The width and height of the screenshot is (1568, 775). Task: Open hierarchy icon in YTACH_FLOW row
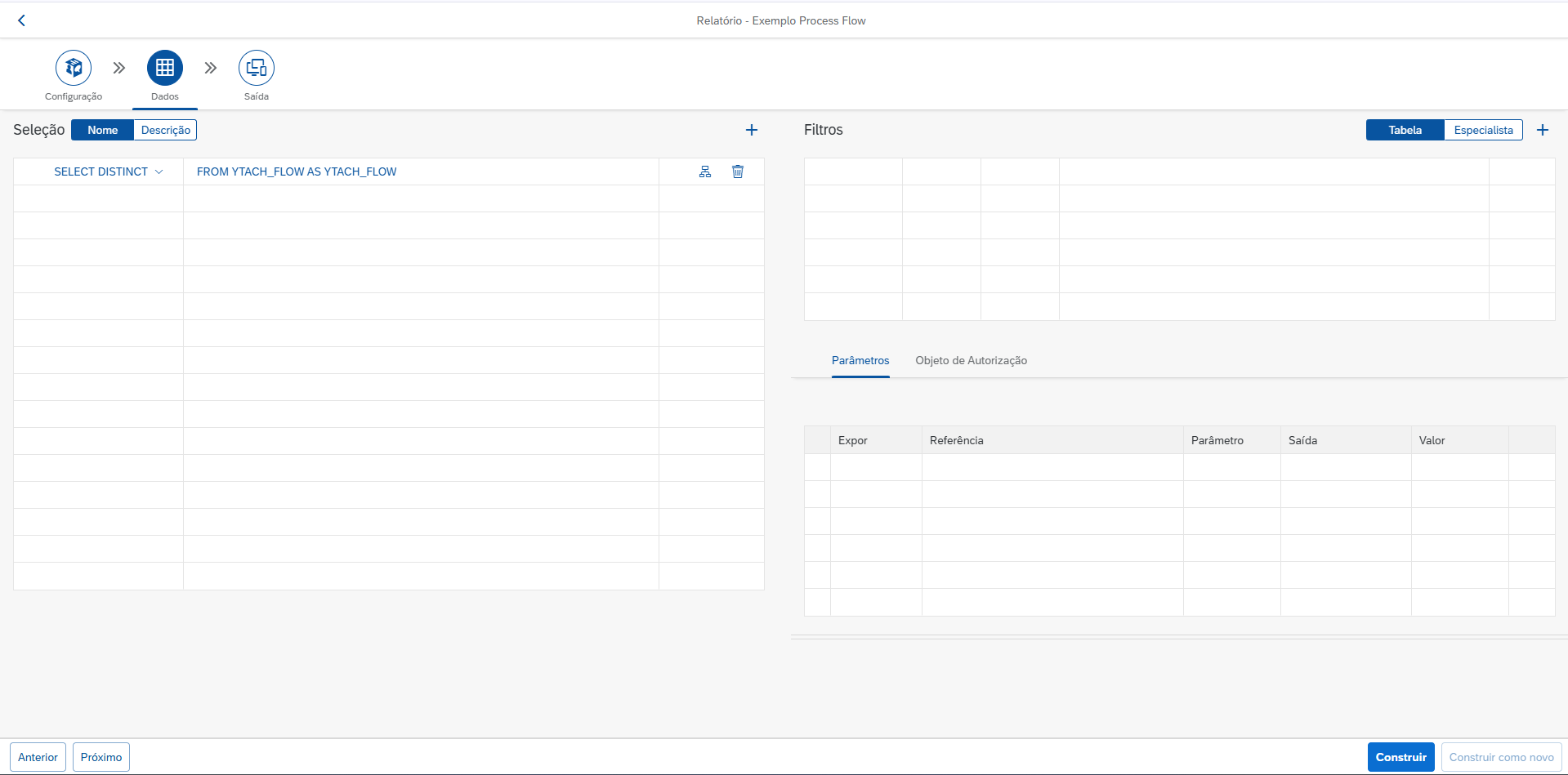coord(705,171)
